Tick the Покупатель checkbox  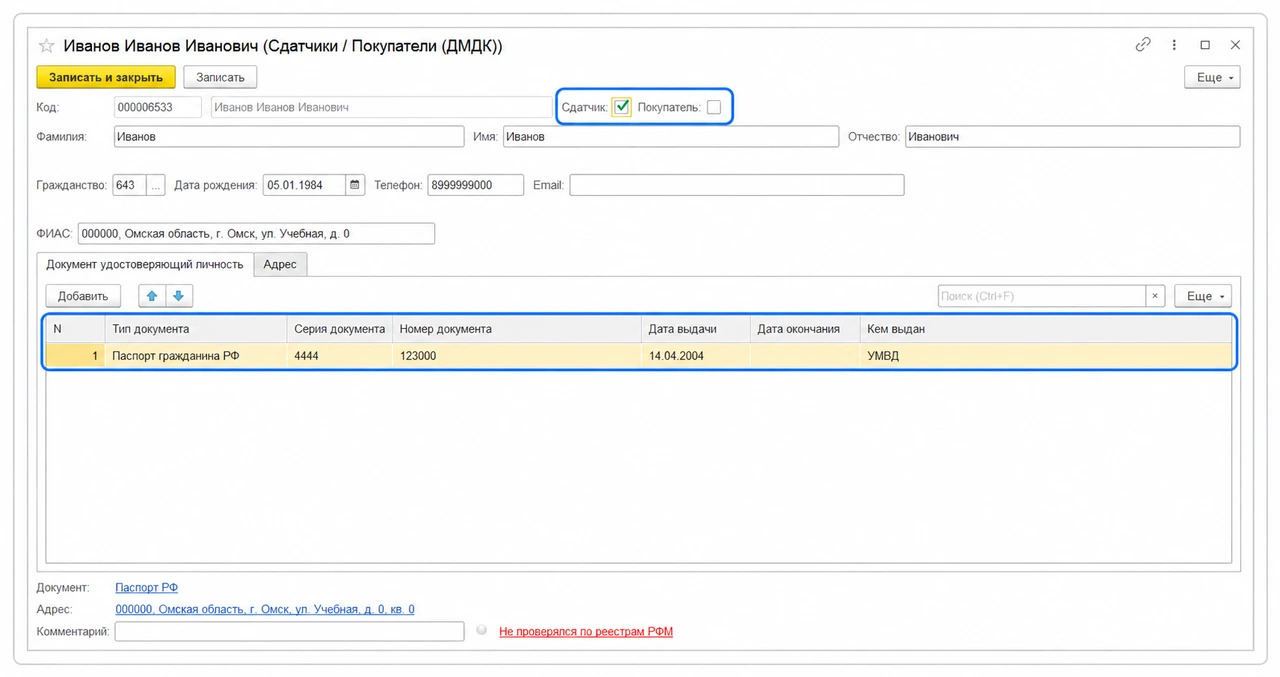click(714, 108)
